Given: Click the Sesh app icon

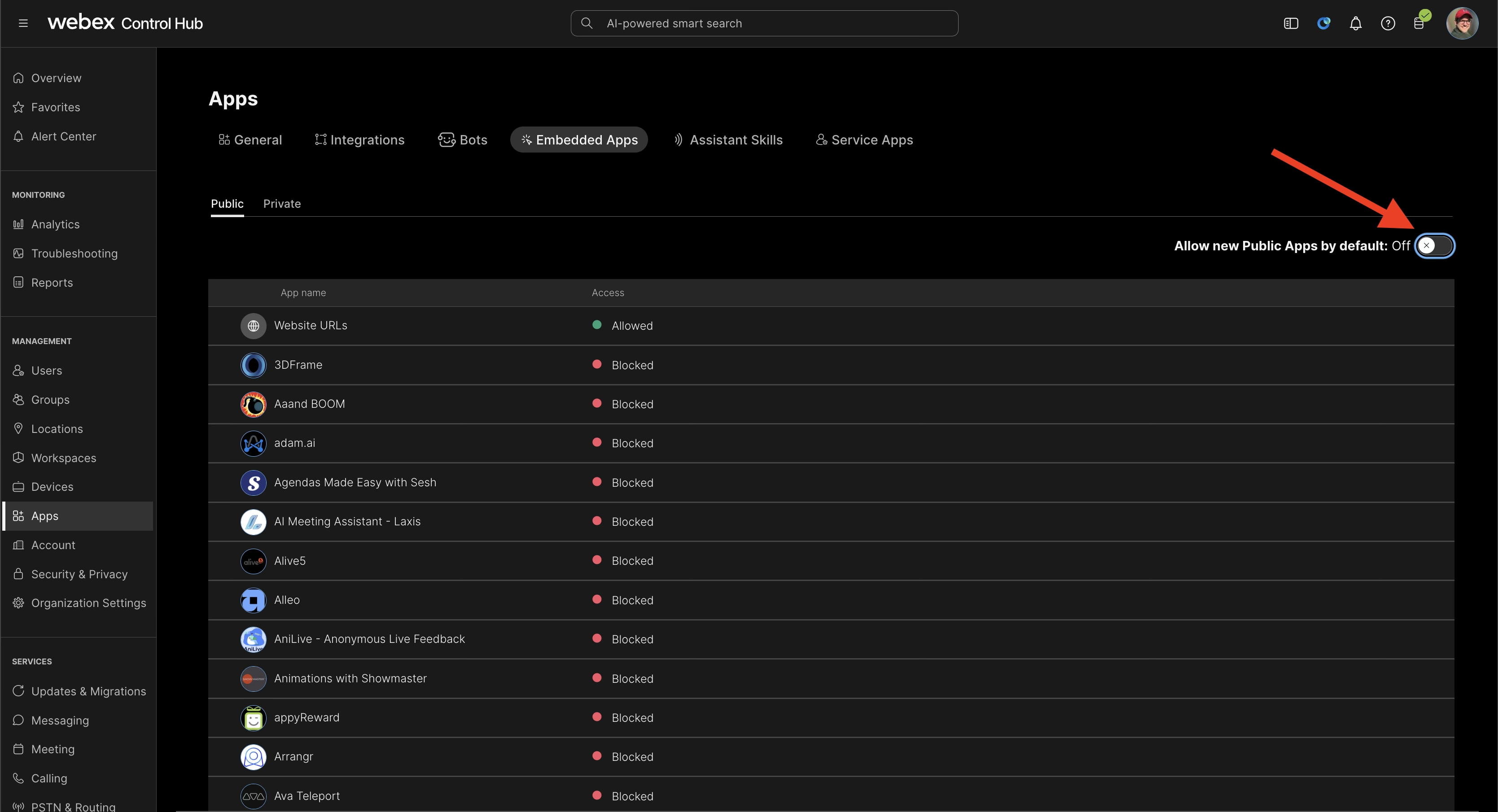Looking at the screenshot, I should (x=254, y=483).
